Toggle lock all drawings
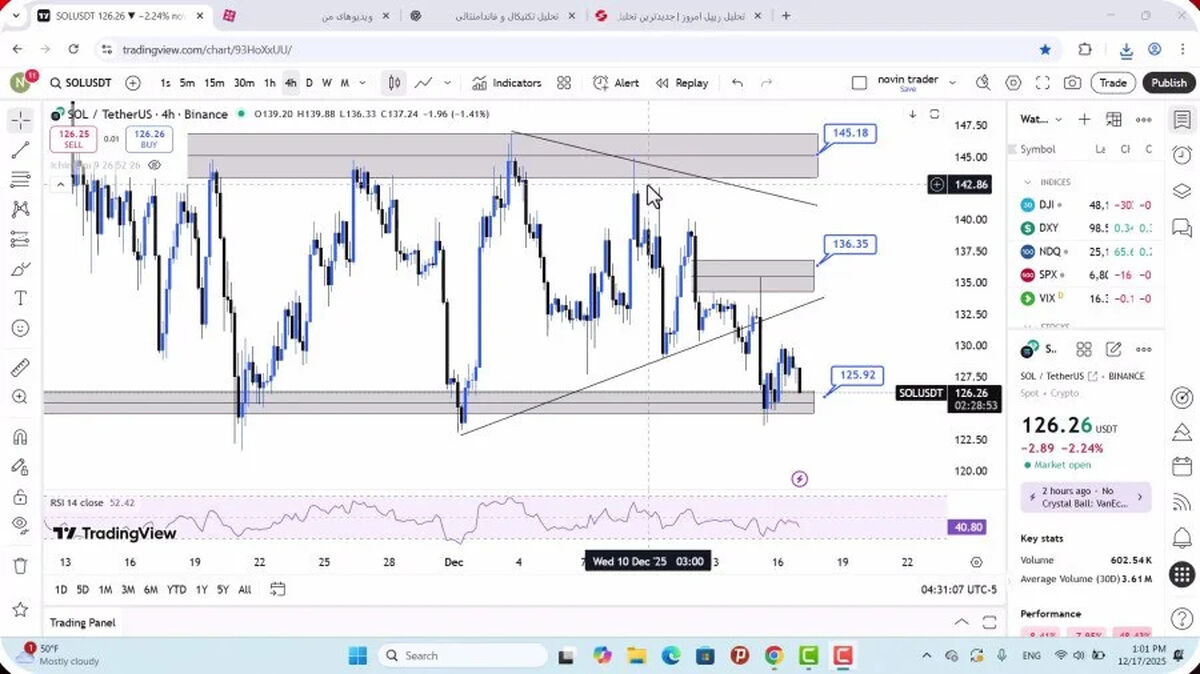 pyautogui.click(x=20, y=496)
